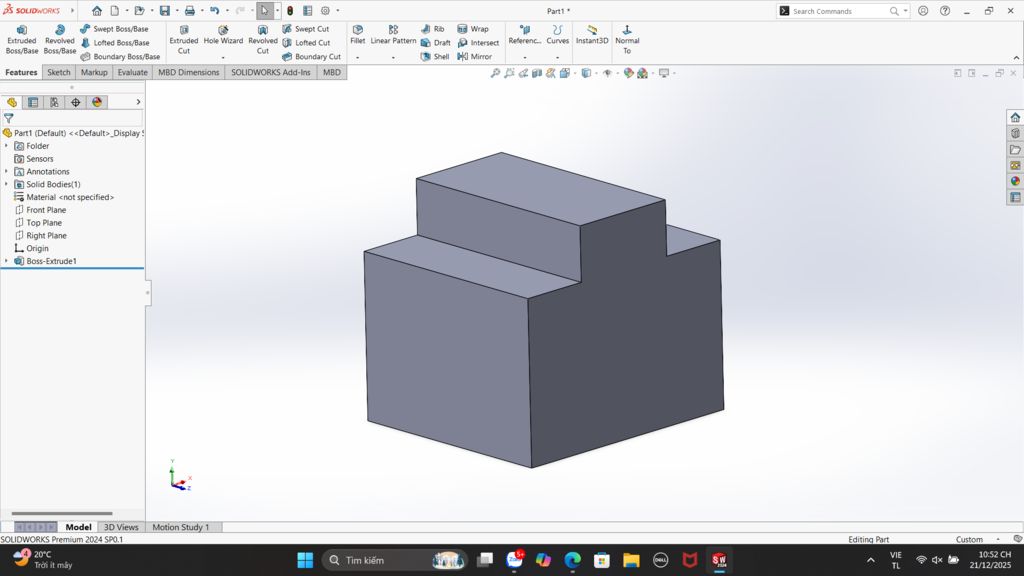Viewport: 1024px width, 576px height.
Task: Select the Draft feature
Action: (436, 42)
